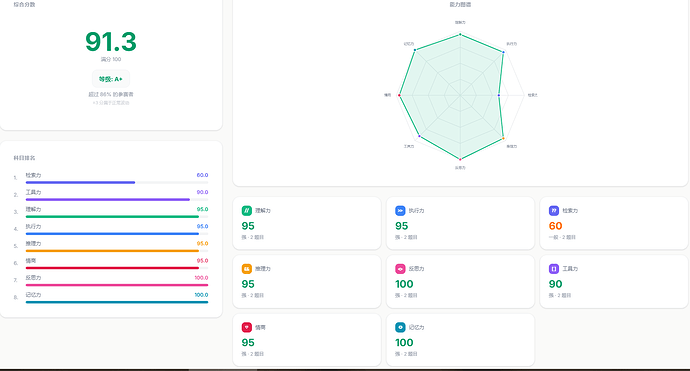Click the purple 工具力 ranking progress bar
The height and width of the screenshot is (371, 690).
click(117, 199)
